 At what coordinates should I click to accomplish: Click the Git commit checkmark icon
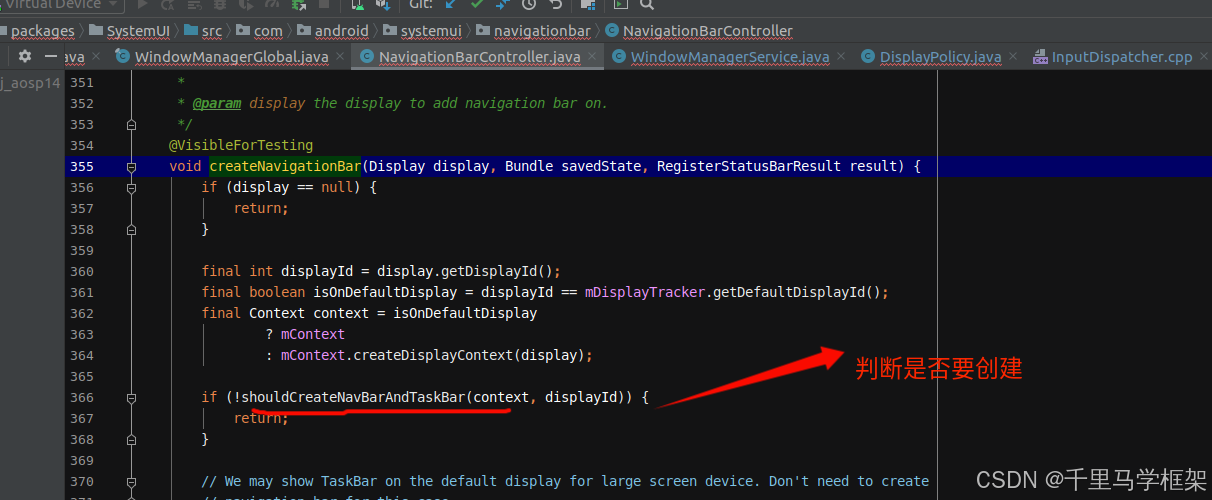click(476, 5)
